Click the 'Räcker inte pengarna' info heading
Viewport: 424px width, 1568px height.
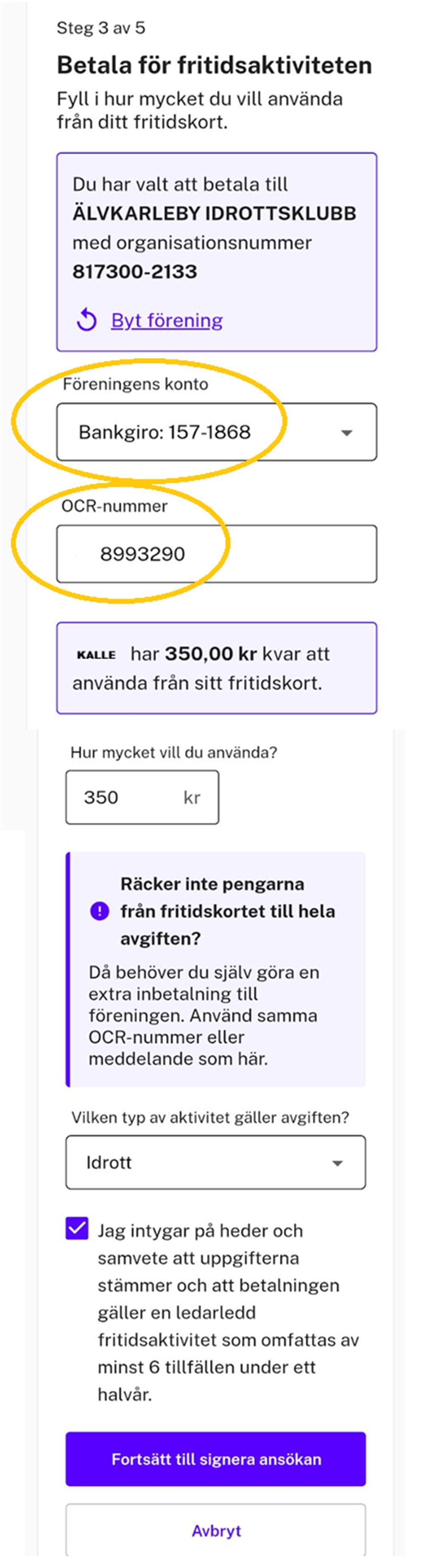(x=228, y=910)
